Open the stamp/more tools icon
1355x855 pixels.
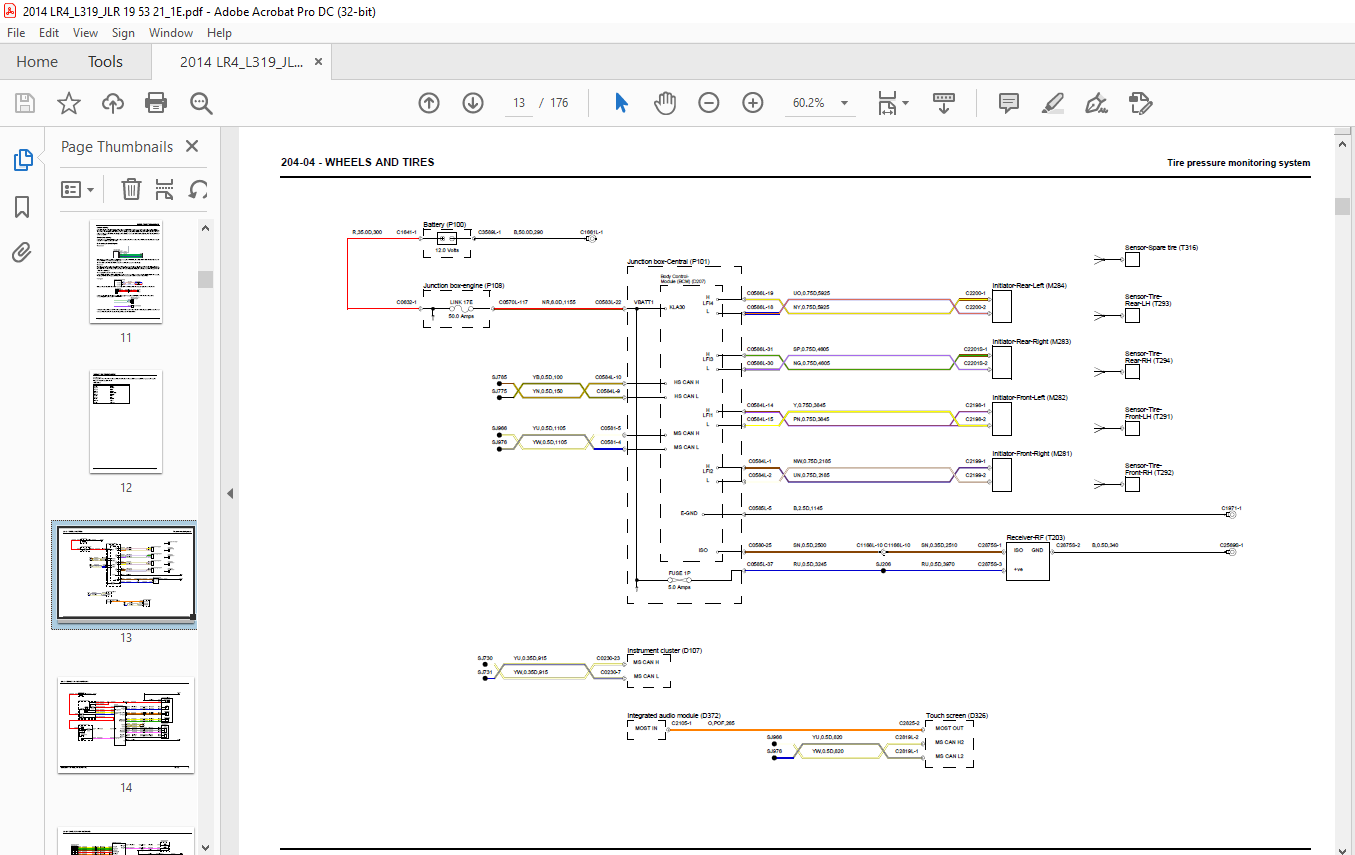click(1140, 103)
